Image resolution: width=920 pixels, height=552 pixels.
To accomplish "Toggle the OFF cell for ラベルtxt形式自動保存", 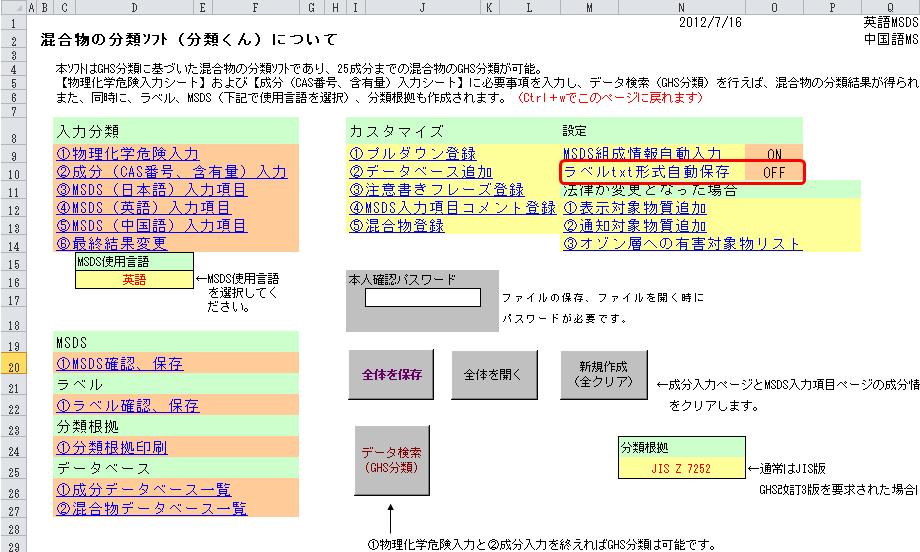I will coord(774,172).
